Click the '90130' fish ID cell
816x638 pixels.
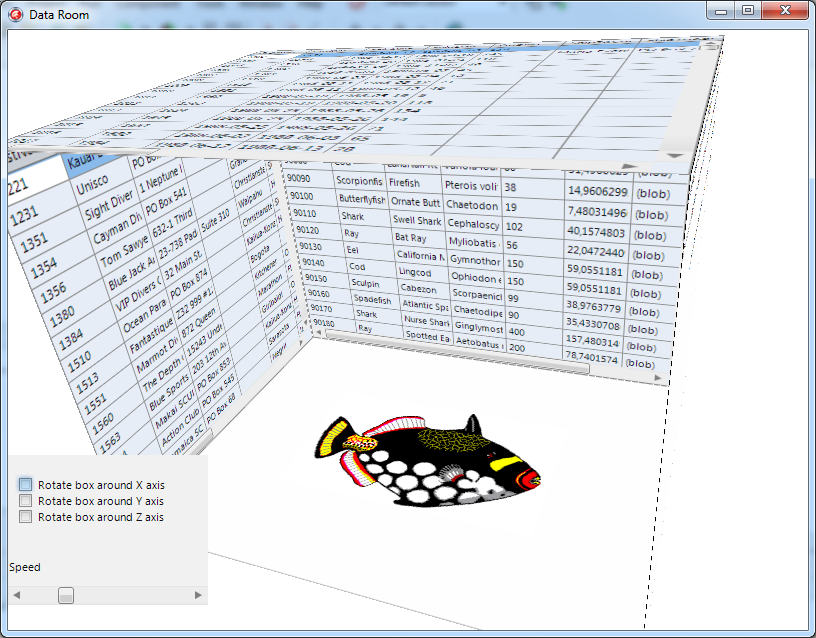(x=311, y=246)
